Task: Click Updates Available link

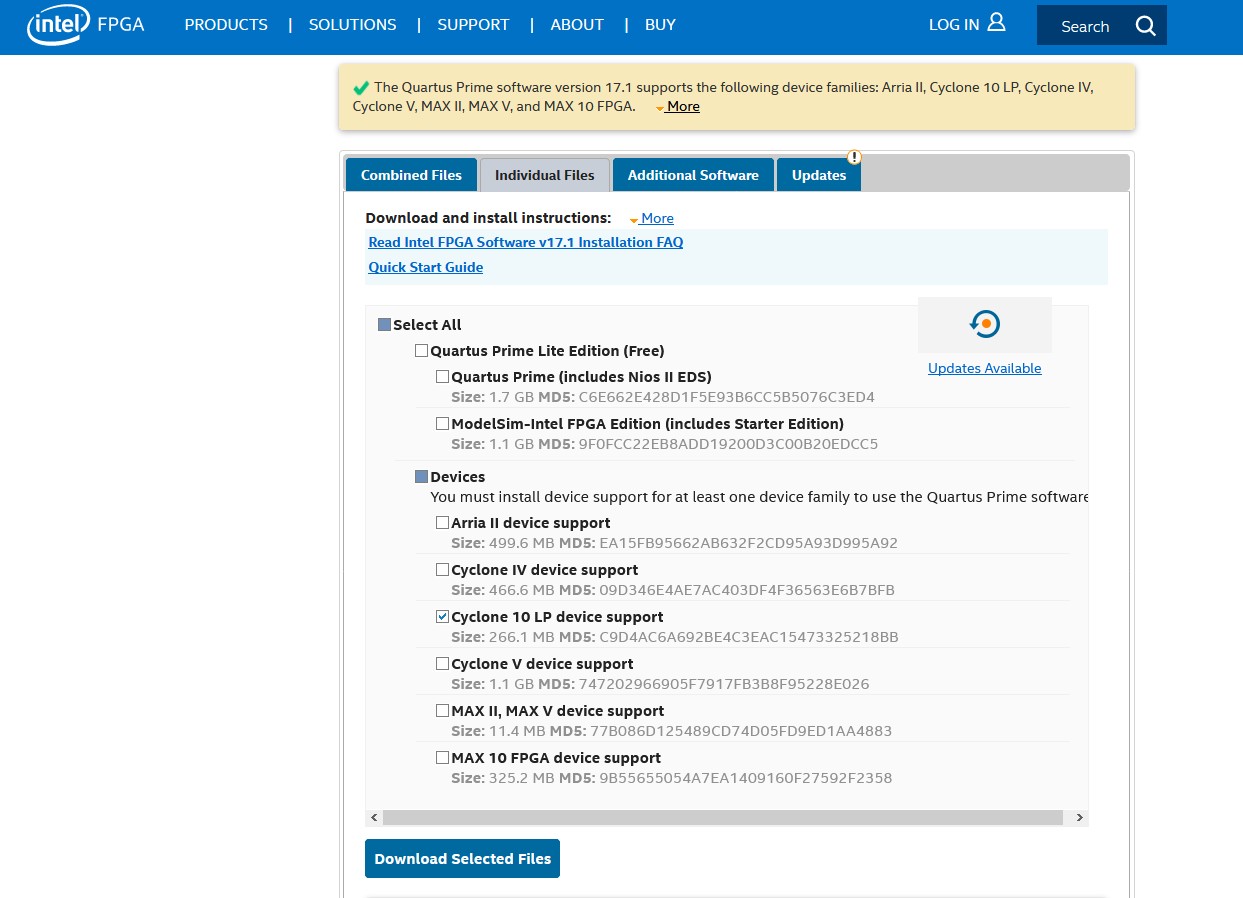Action: pos(985,369)
